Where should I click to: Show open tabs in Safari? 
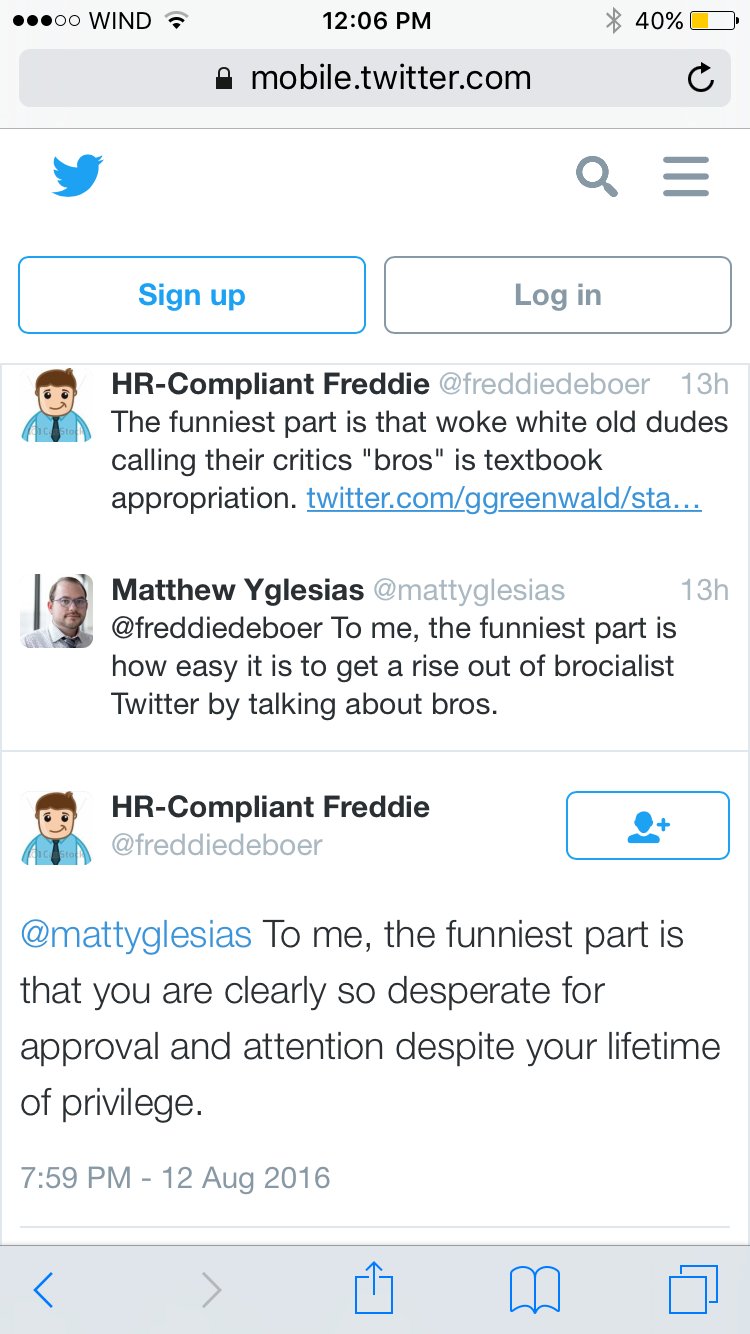coord(693,1289)
